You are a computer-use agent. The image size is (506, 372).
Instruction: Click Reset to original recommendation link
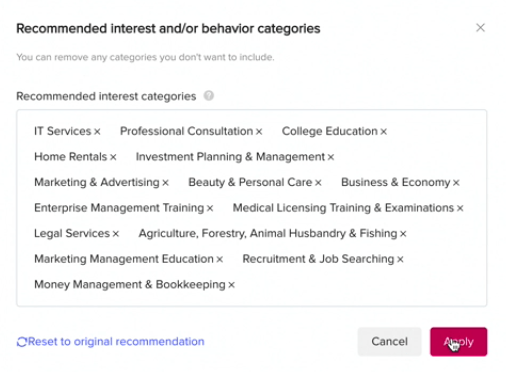110,342
